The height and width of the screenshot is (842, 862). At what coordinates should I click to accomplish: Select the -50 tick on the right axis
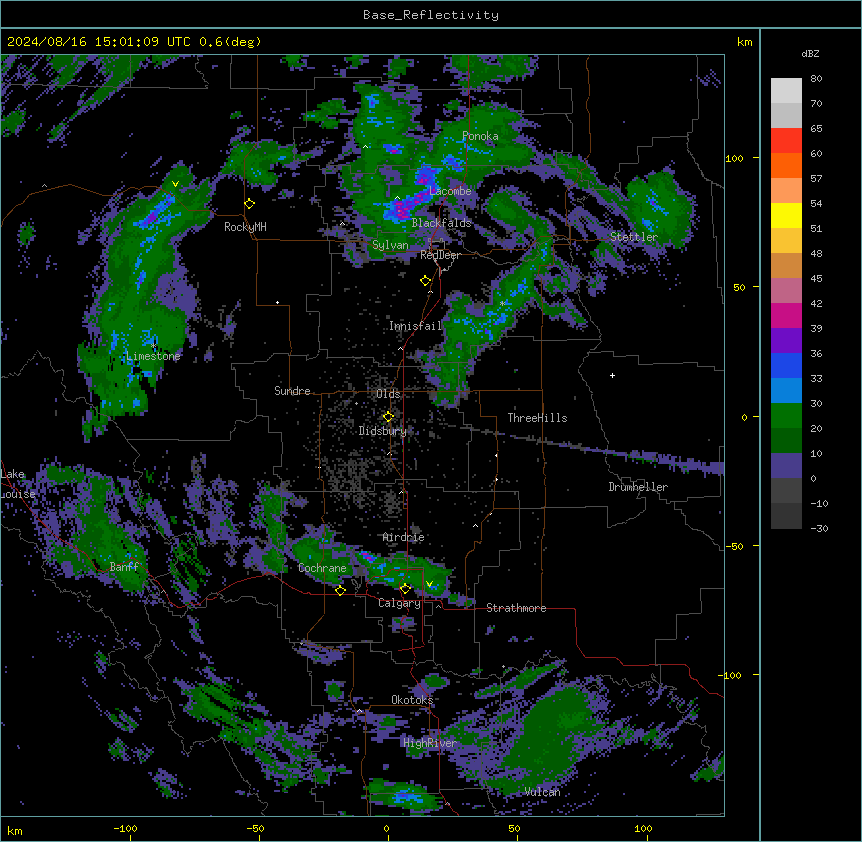point(734,546)
